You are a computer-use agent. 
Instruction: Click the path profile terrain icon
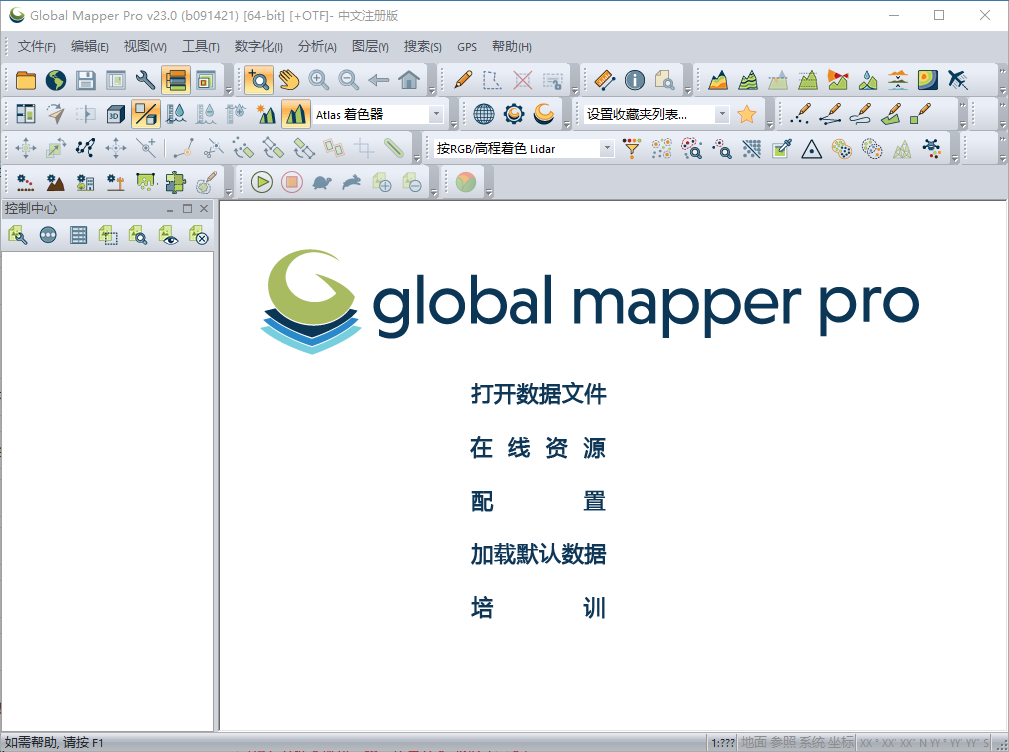click(x=718, y=80)
